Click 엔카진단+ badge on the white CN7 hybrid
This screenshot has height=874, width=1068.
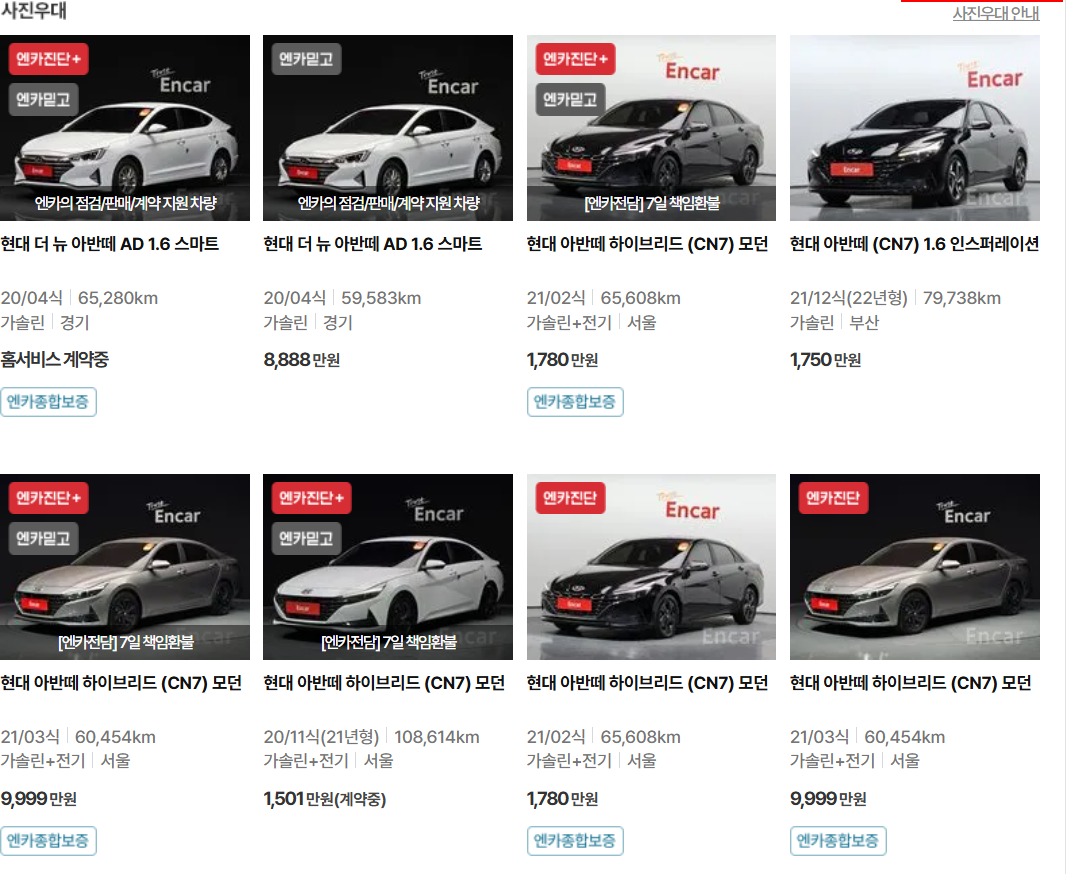pyautogui.click(x=311, y=498)
